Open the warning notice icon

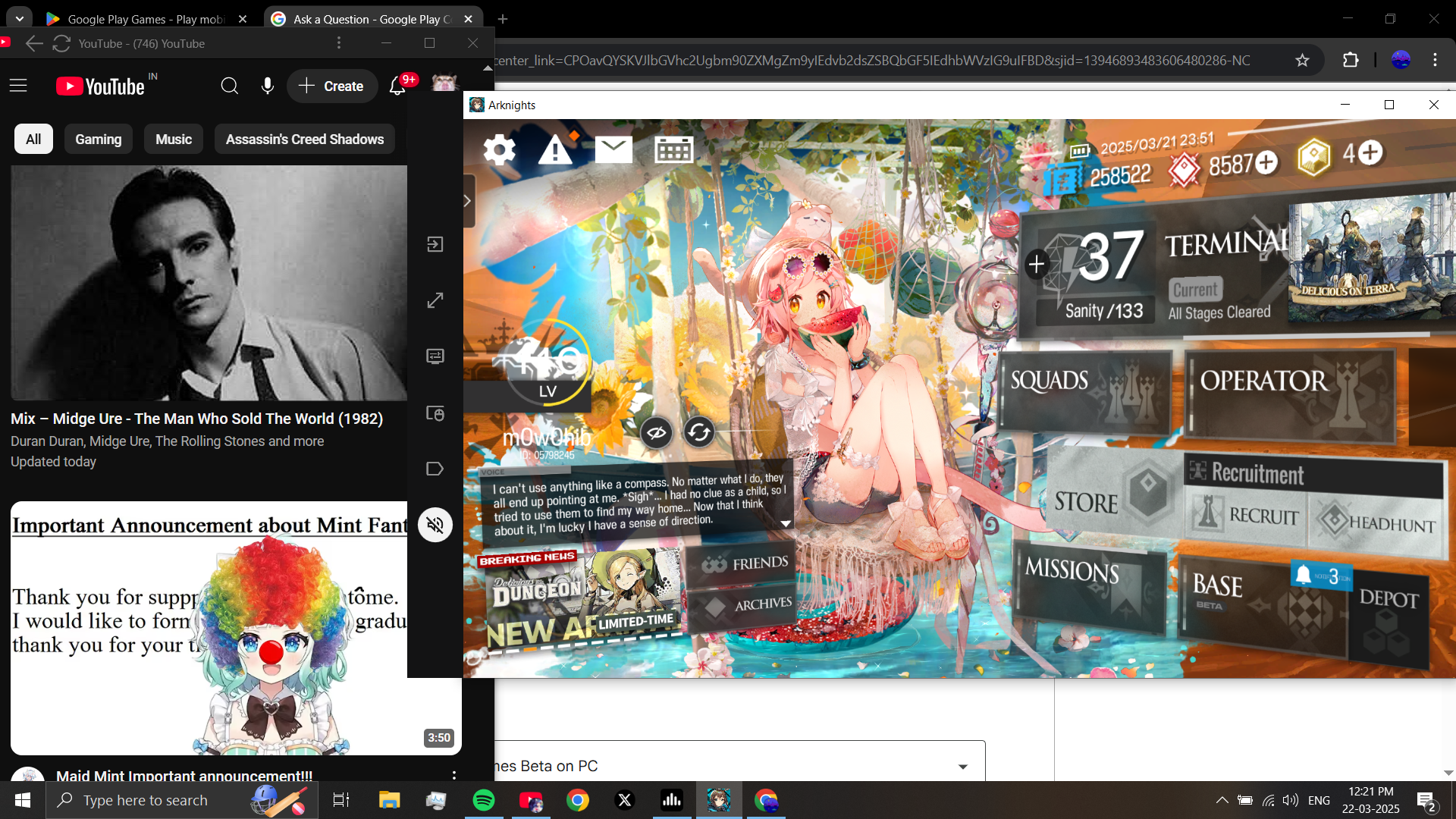[x=556, y=149]
